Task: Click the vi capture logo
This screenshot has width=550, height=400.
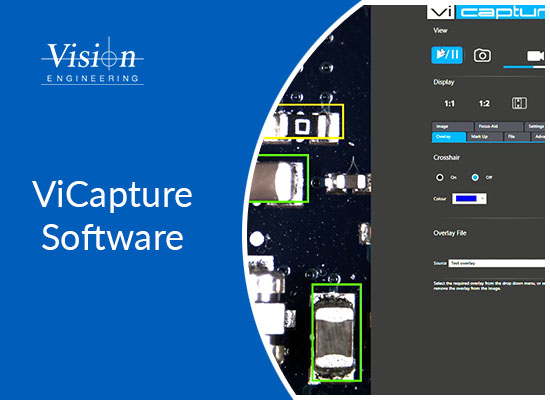Action: pyautogui.click(x=486, y=13)
